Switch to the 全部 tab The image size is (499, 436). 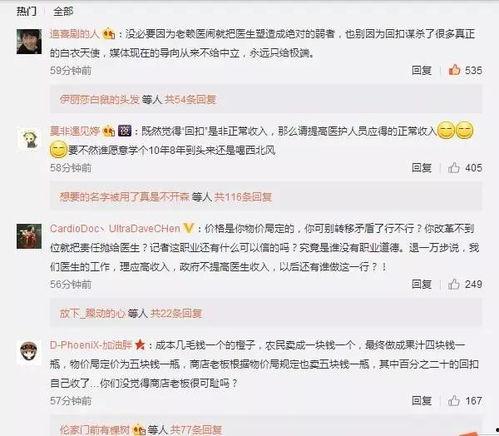tap(63, 11)
